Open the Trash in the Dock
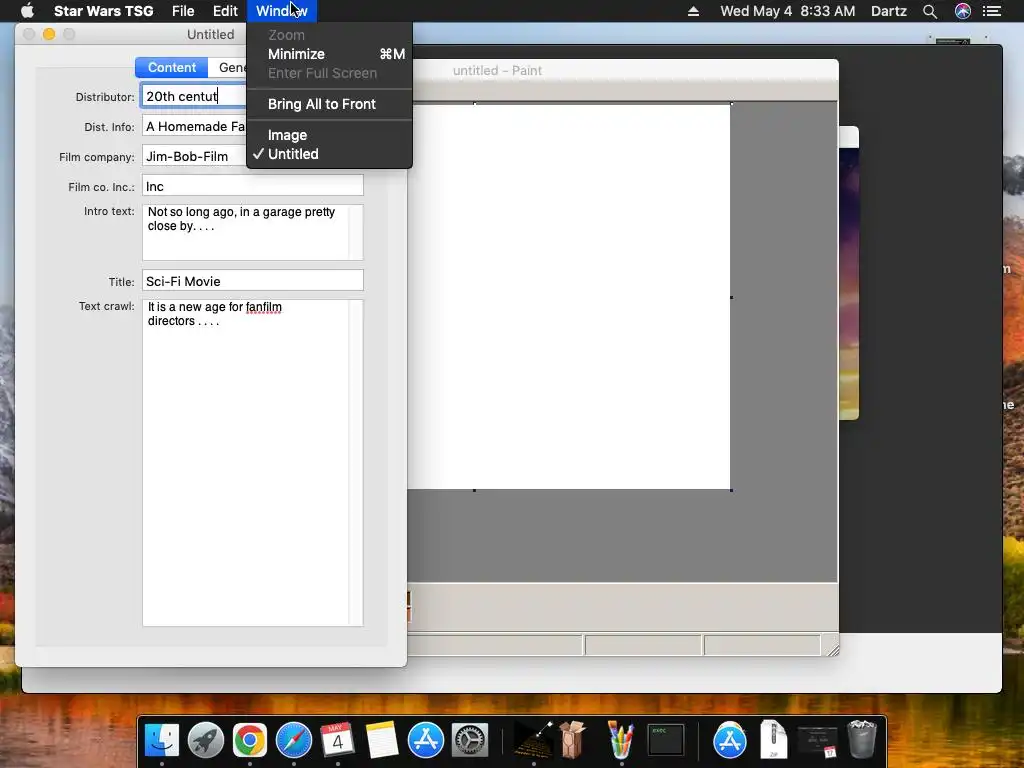This screenshot has height=768, width=1024. pos(861,740)
